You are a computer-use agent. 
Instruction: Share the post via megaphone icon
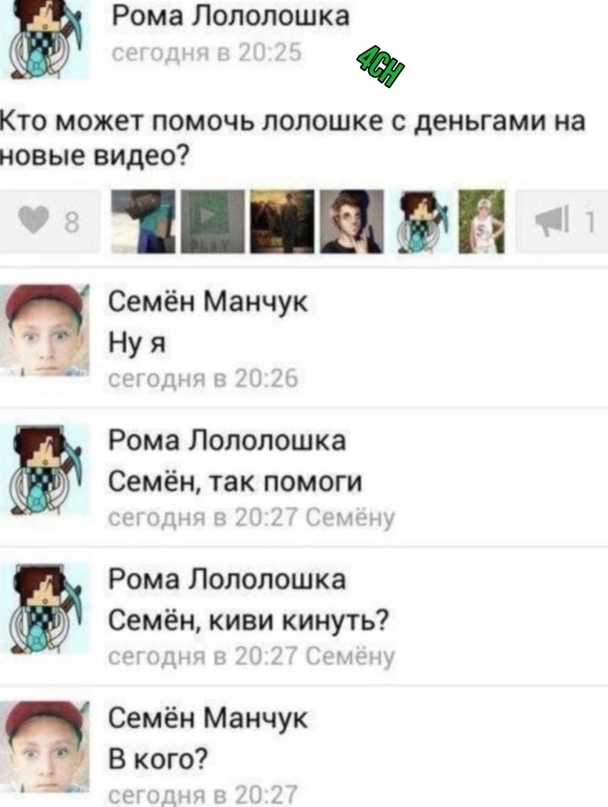pyautogui.click(x=563, y=221)
